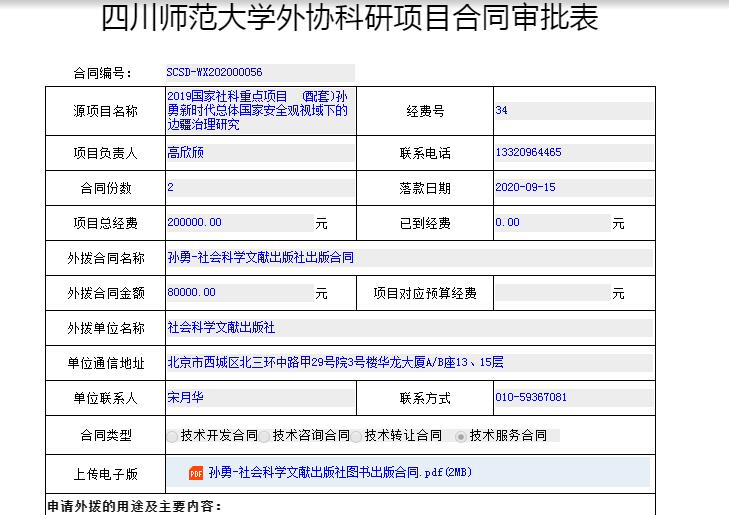Click the 单位通信地址 field
This screenshot has width=729, height=515.
(410, 363)
